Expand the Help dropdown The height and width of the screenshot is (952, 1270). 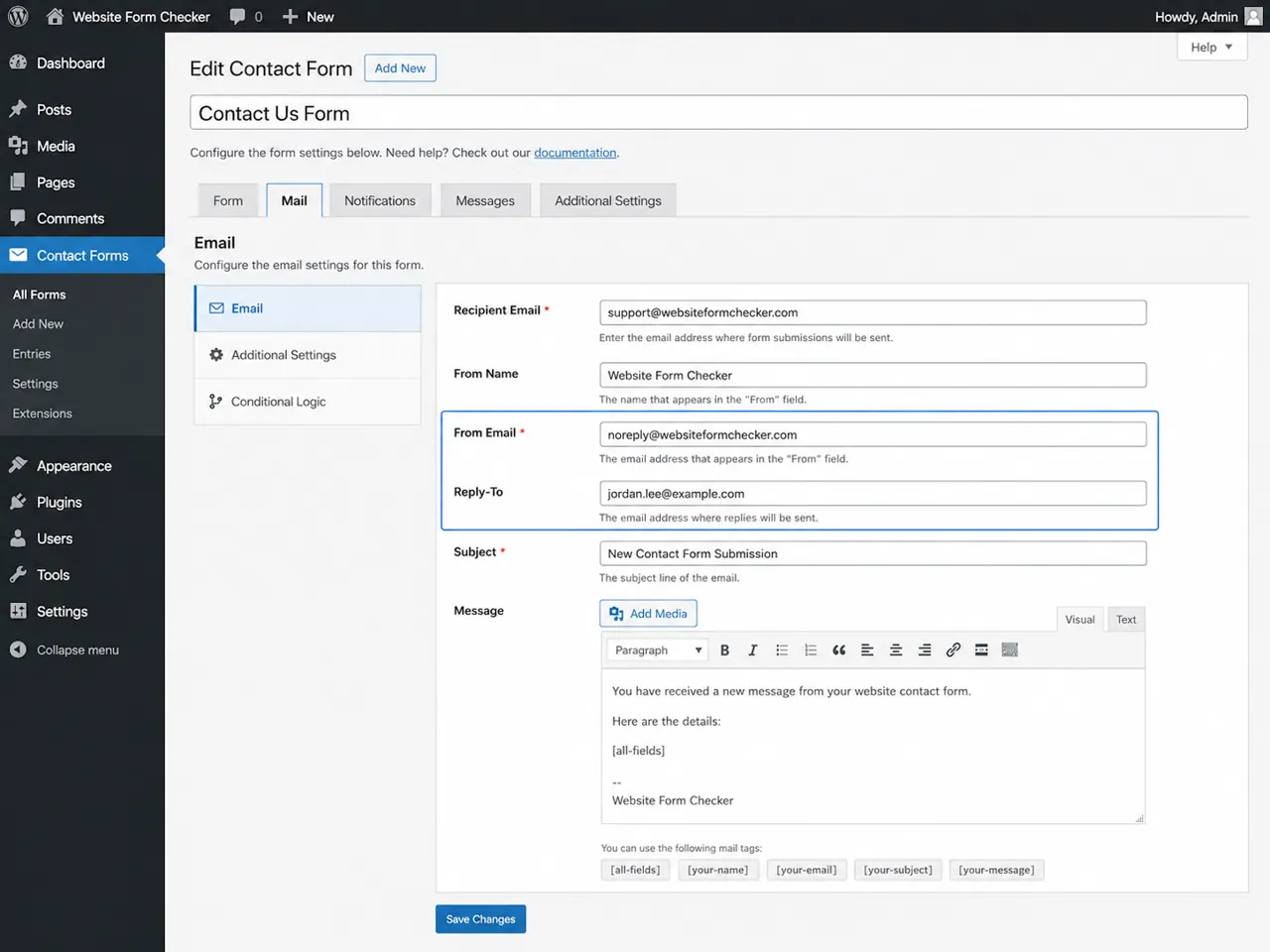click(x=1211, y=47)
